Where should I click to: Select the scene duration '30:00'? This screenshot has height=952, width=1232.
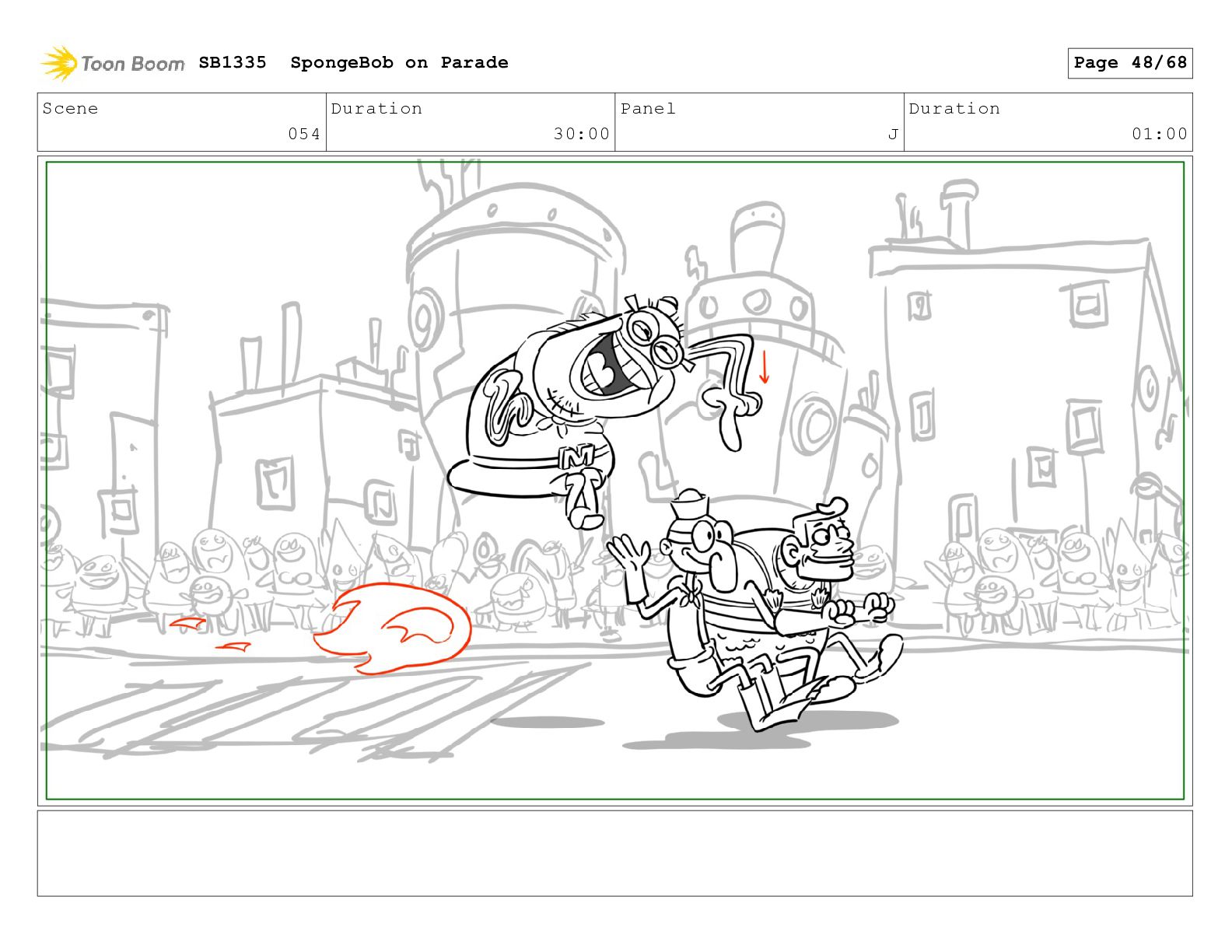click(582, 134)
